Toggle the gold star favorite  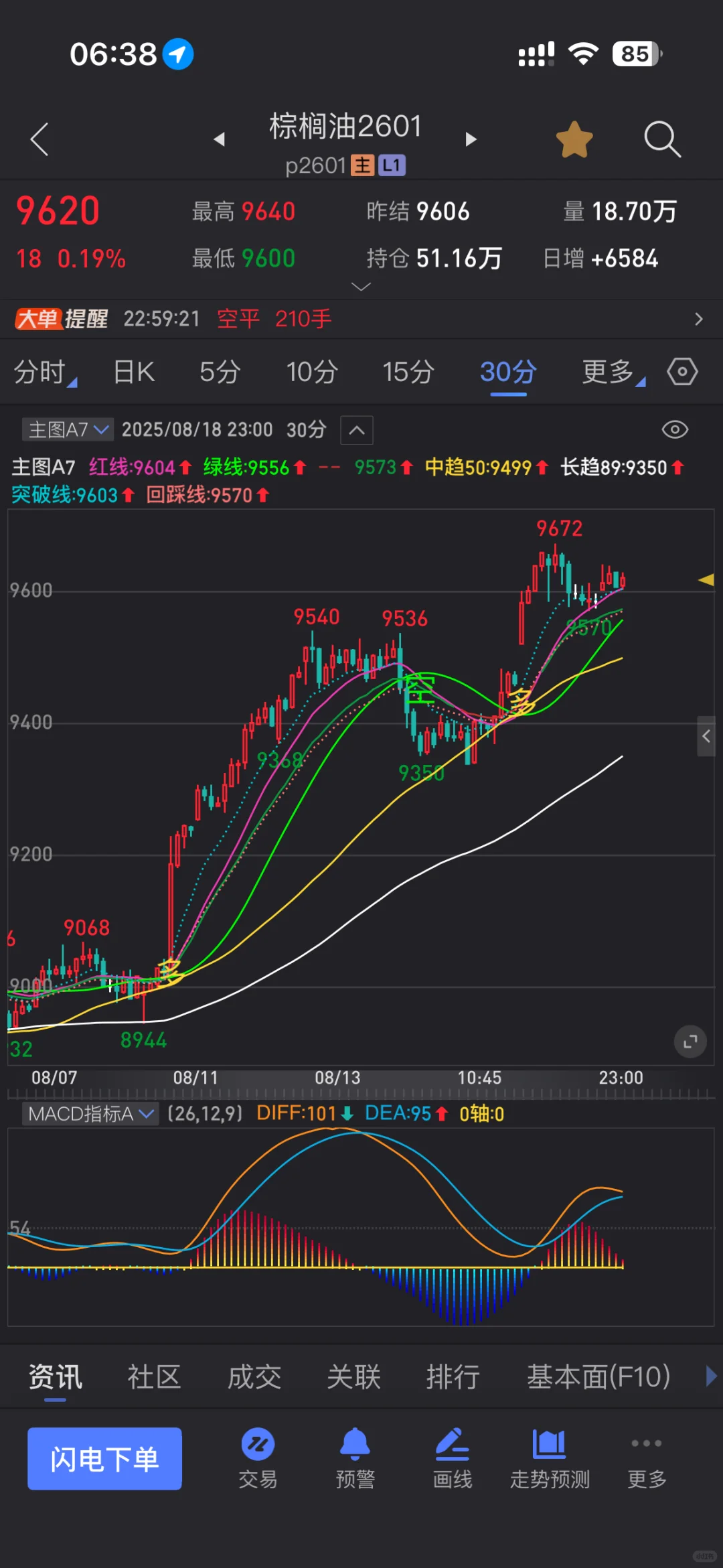coord(574,139)
